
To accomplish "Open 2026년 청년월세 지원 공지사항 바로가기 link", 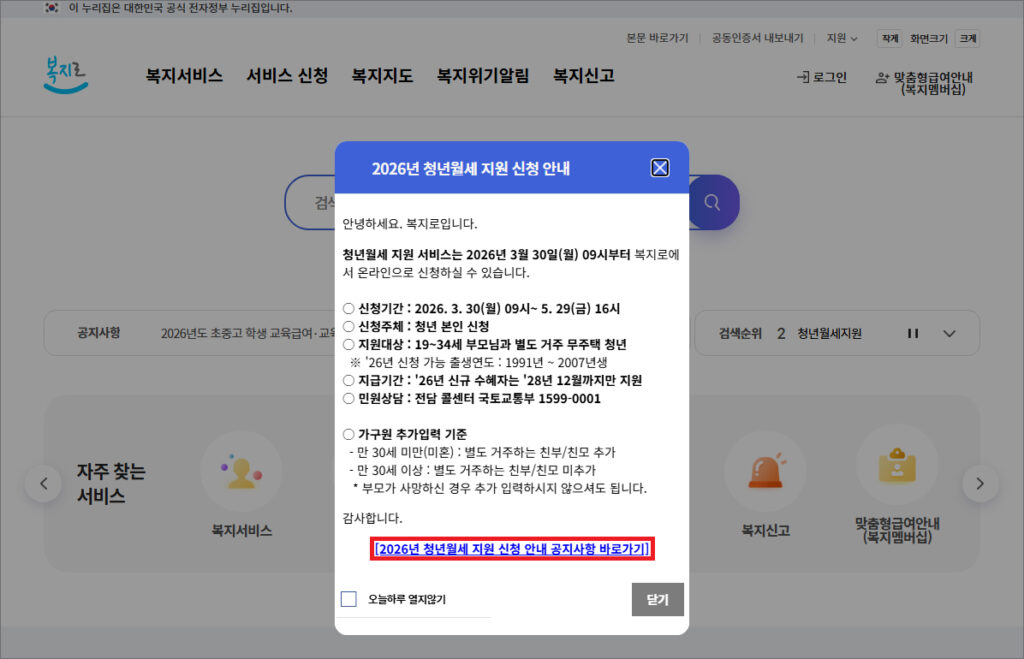I will click(512, 549).
